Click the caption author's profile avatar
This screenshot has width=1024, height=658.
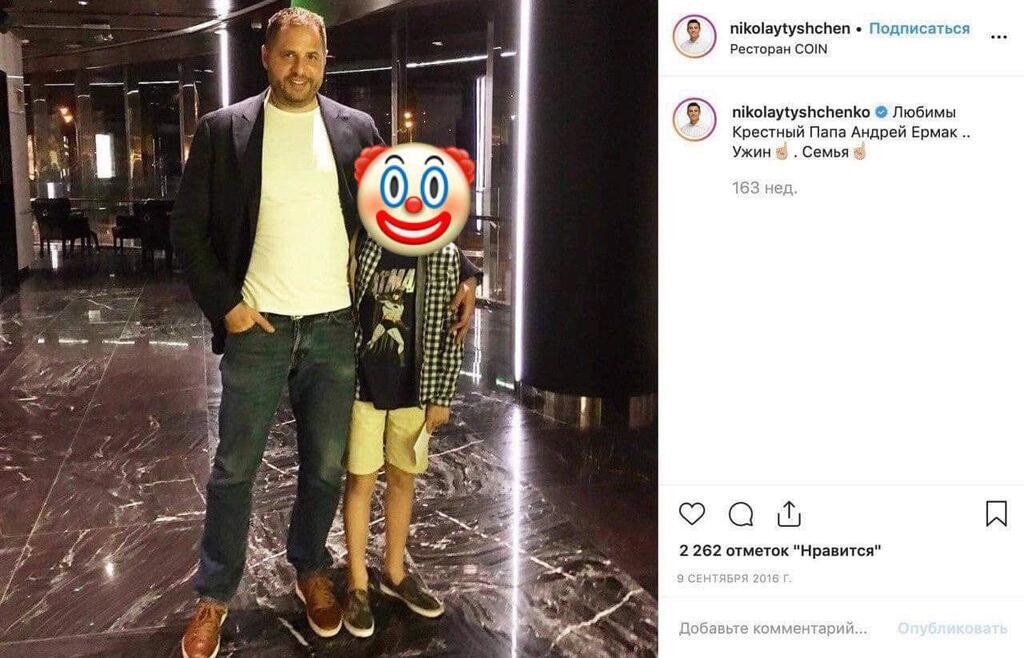tap(694, 119)
